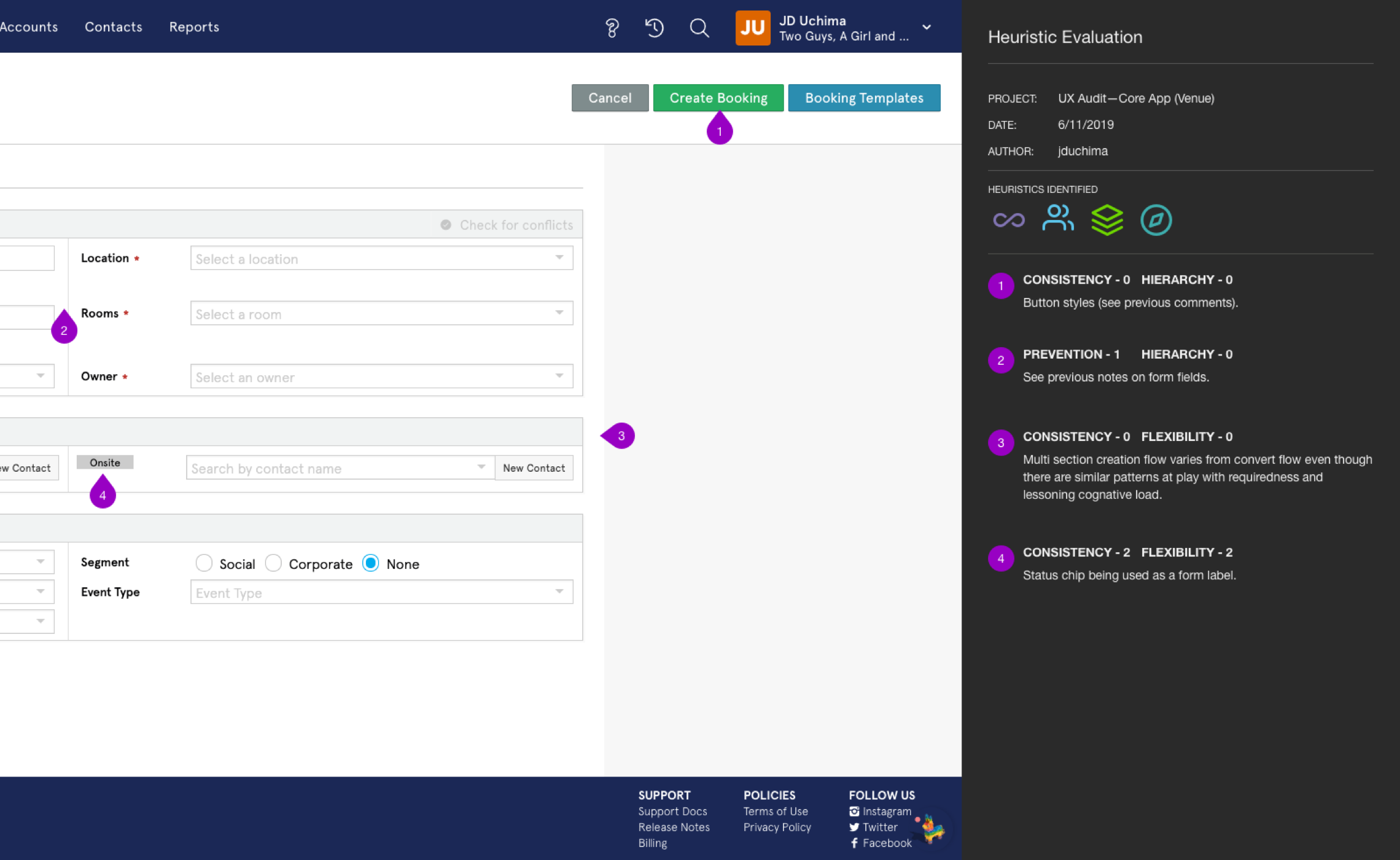Screen dimensions: 1400x860
Task: Expand the Event Type dropdown
Action: tap(381, 593)
